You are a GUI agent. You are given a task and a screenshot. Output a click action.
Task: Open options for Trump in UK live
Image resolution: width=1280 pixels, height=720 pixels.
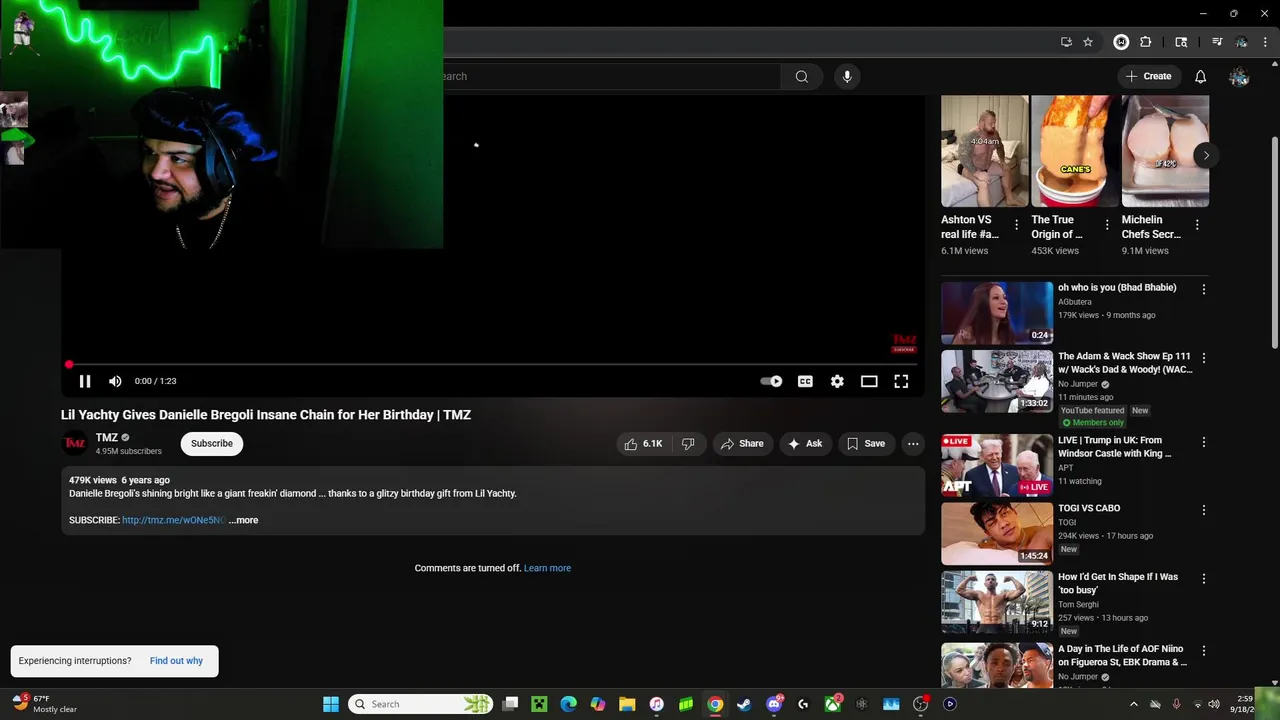1204,442
